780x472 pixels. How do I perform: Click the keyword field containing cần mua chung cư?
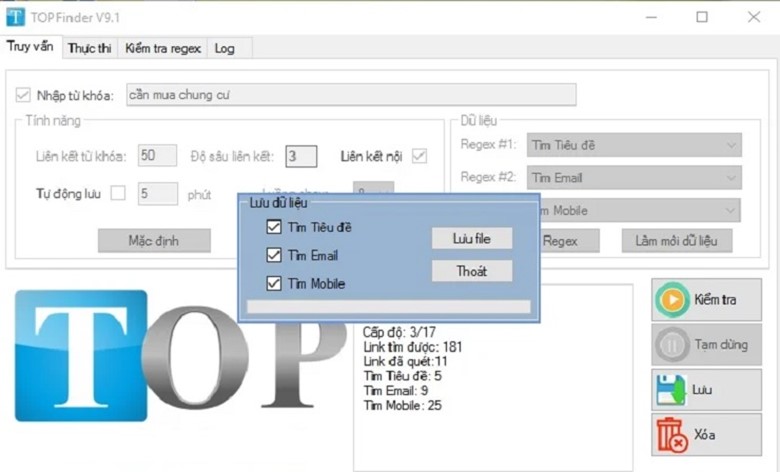coord(351,94)
